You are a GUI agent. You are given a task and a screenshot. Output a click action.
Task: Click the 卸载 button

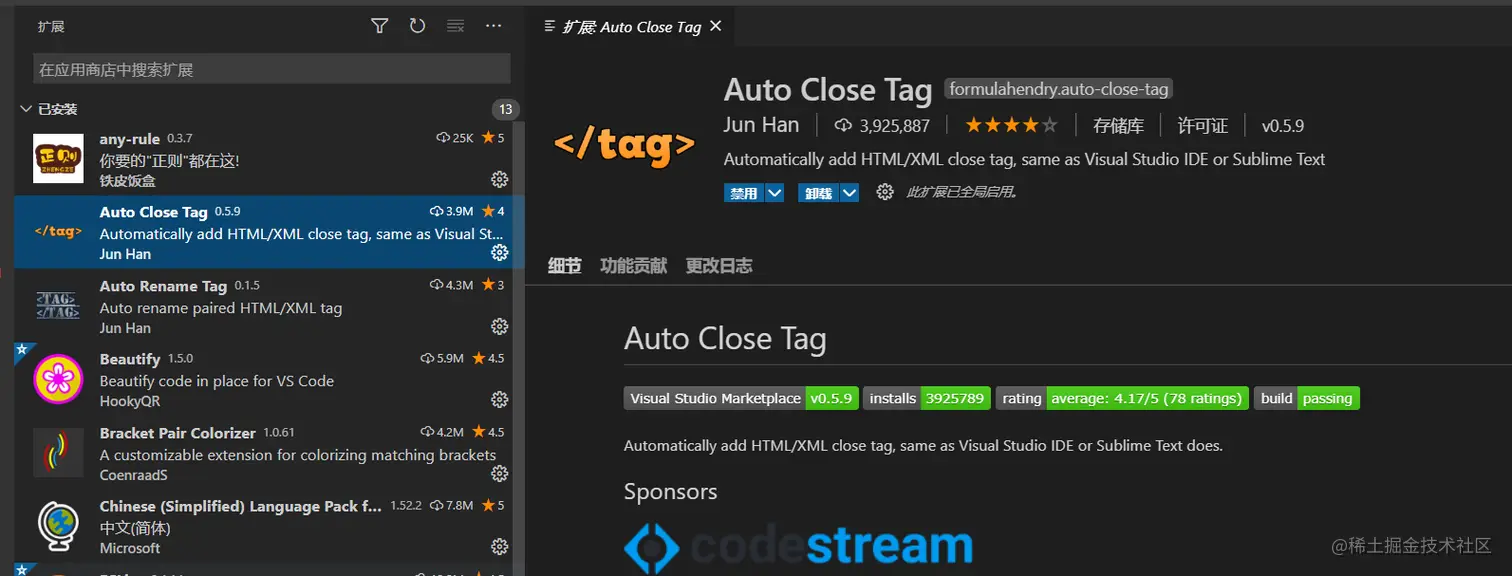tap(819, 193)
